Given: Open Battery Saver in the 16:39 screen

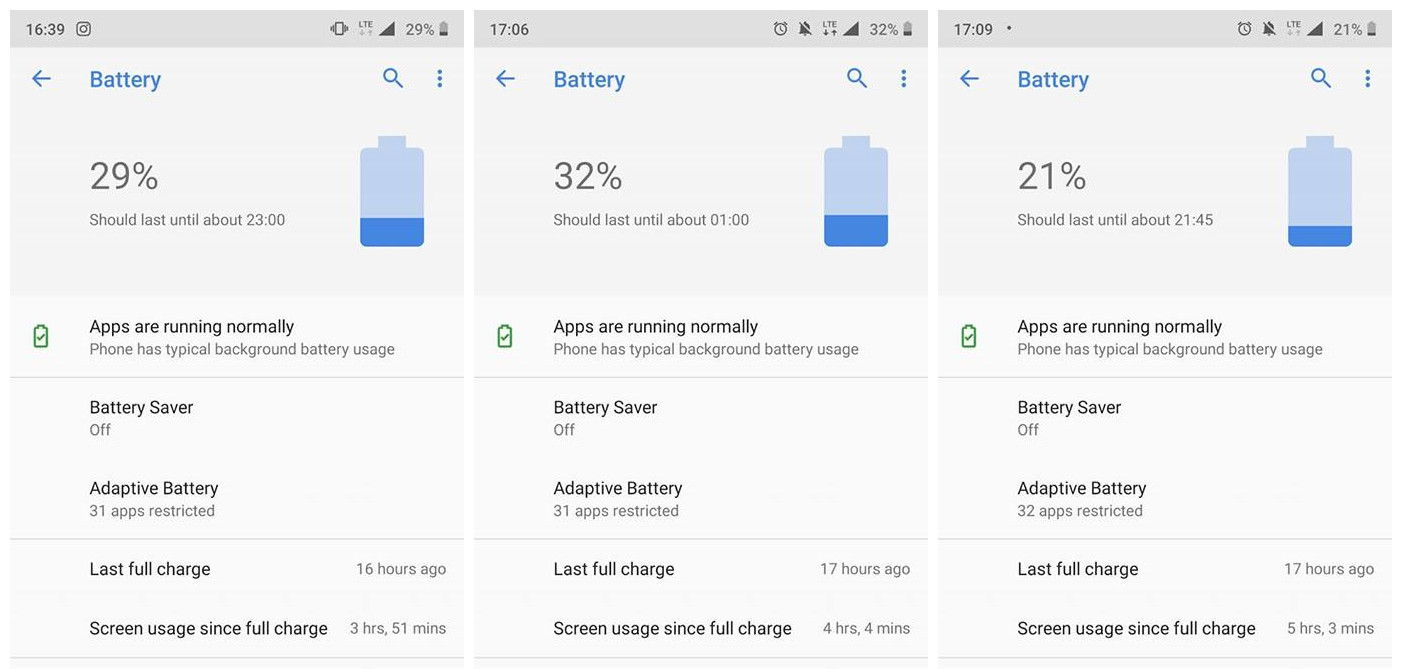Looking at the screenshot, I should [237, 418].
